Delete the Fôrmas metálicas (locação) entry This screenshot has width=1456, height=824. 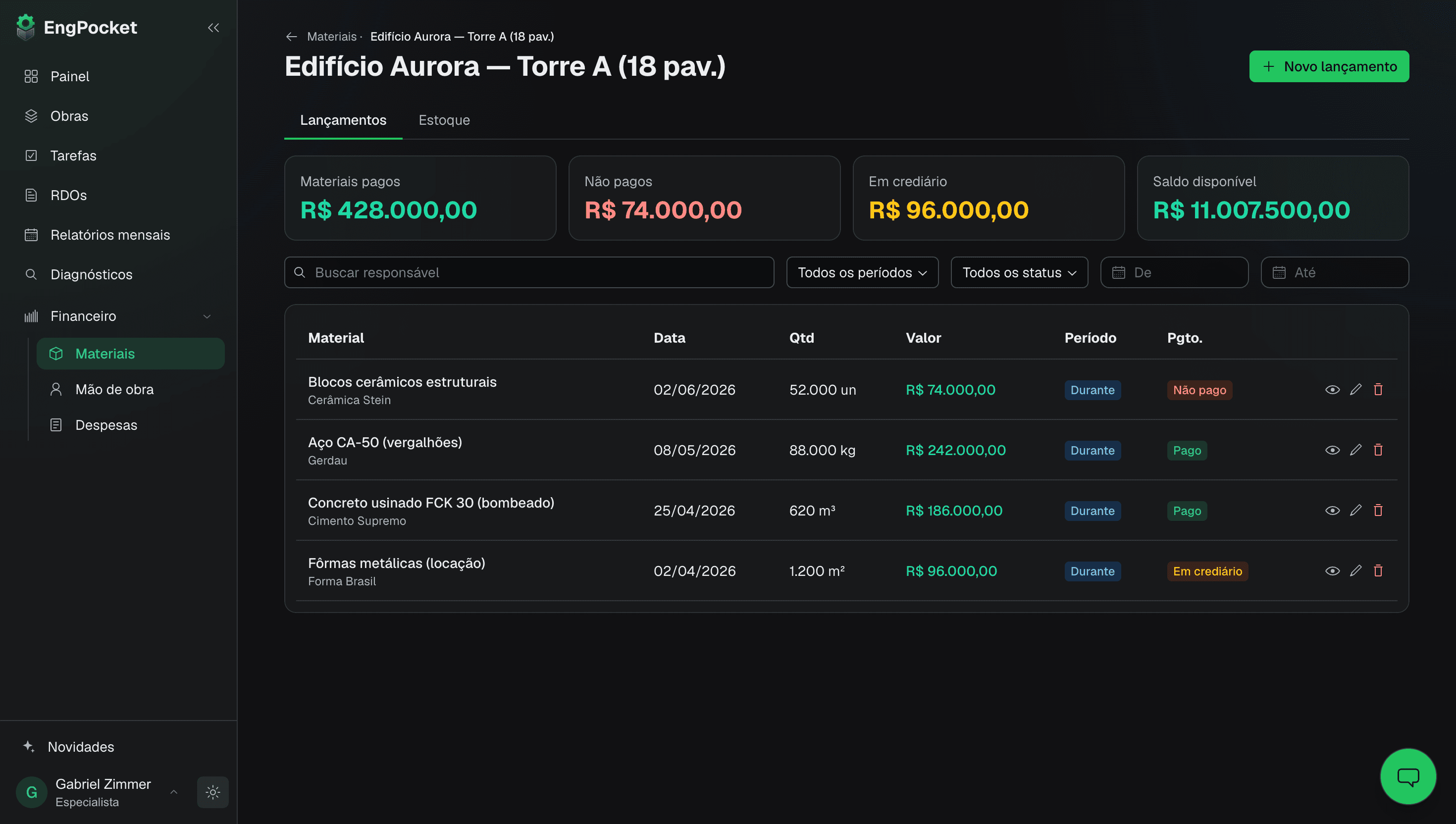1378,571
